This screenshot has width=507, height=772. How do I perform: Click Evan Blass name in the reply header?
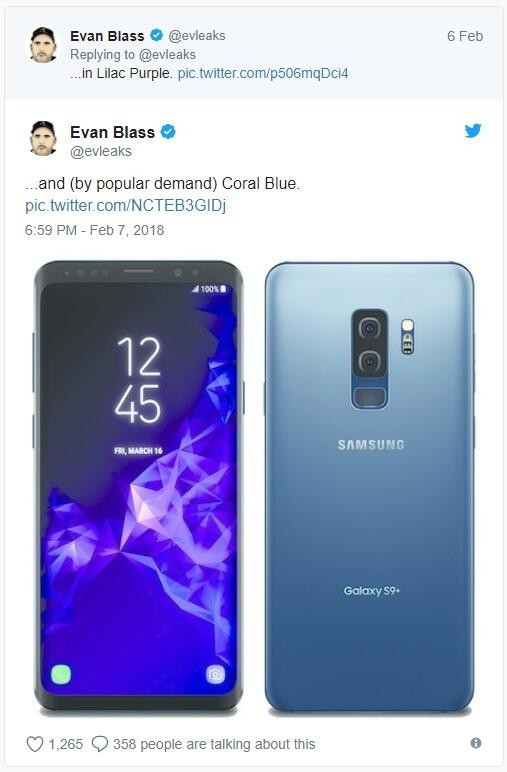(107, 36)
